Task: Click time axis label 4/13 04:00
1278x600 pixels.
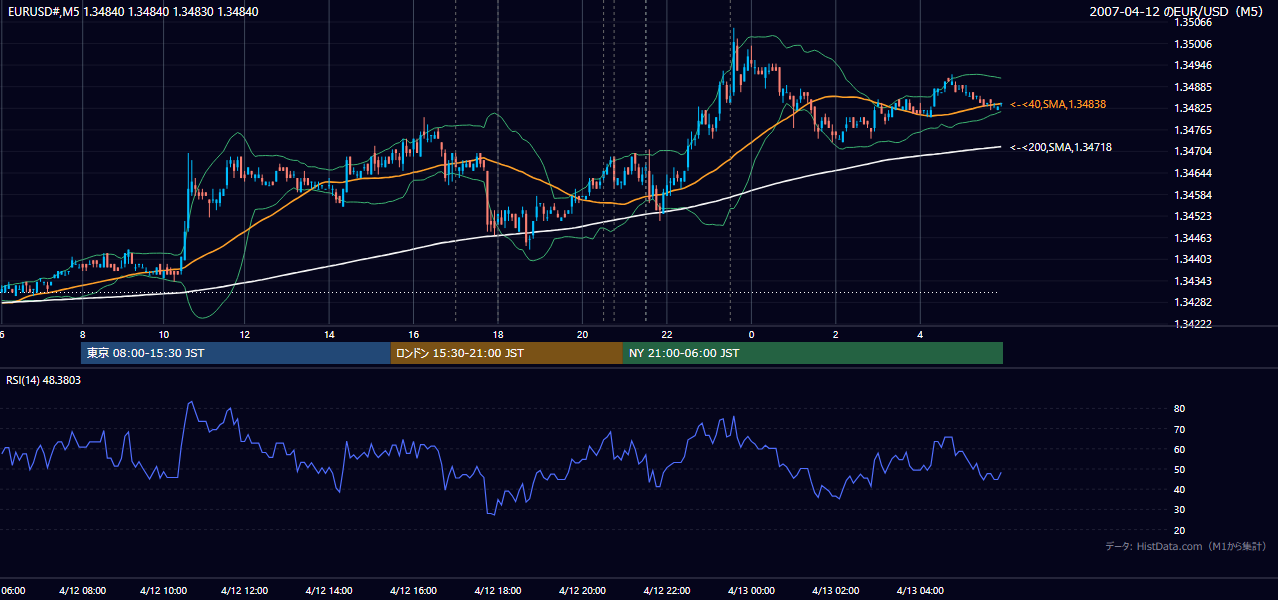Action: pos(921,590)
